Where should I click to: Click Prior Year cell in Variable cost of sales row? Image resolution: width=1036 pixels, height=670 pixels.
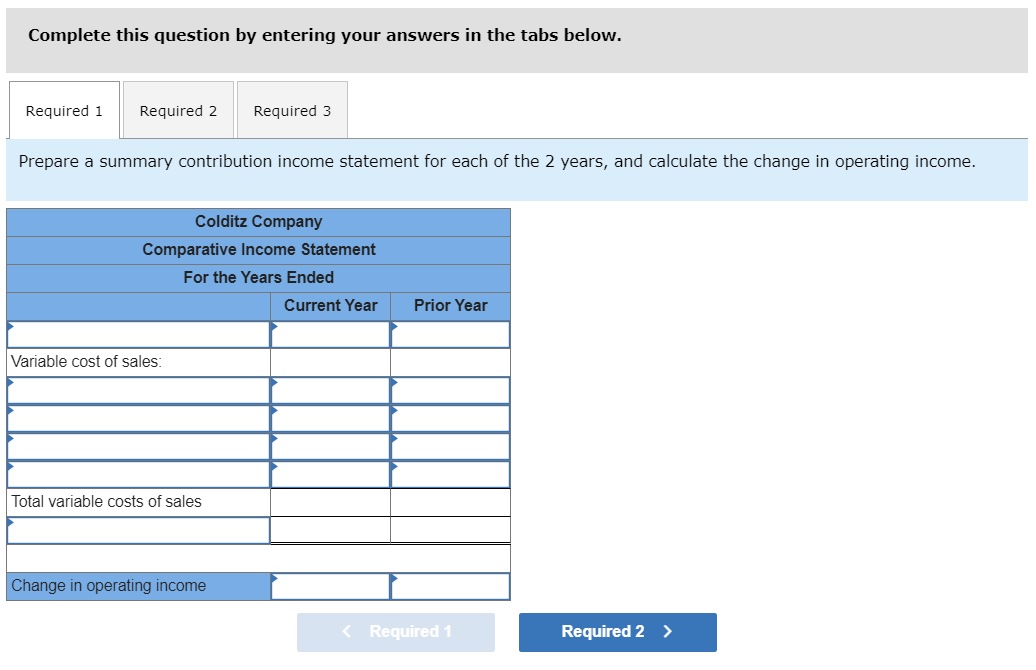tap(450, 362)
